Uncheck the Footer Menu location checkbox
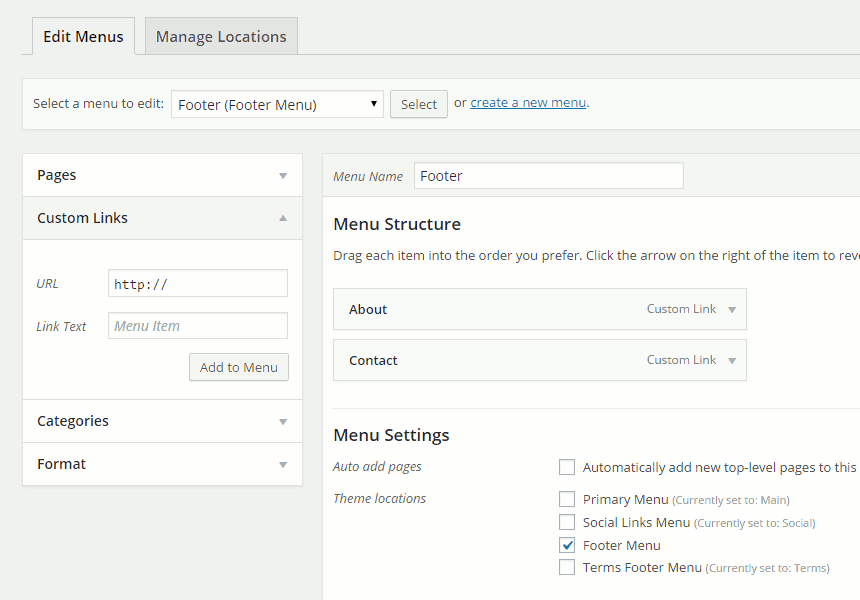Viewport: 860px width, 600px height. tap(567, 545)
